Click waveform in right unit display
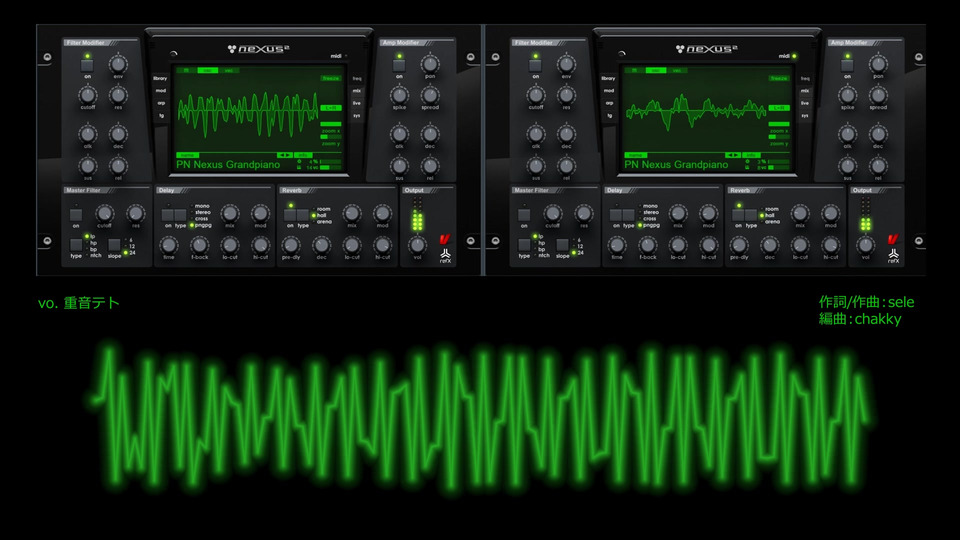This screenshot has width=960, height=540. coord(695,112)
